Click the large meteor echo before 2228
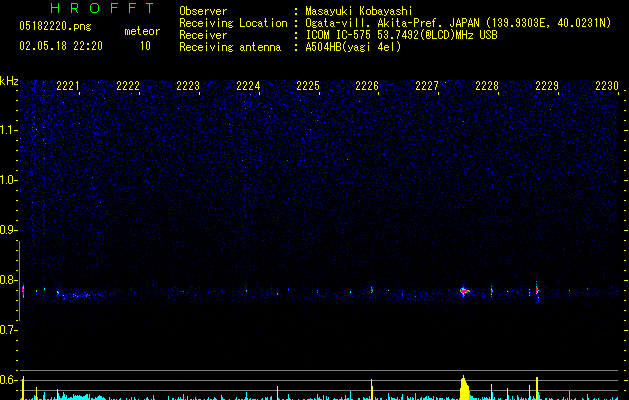 coord(465,291)
